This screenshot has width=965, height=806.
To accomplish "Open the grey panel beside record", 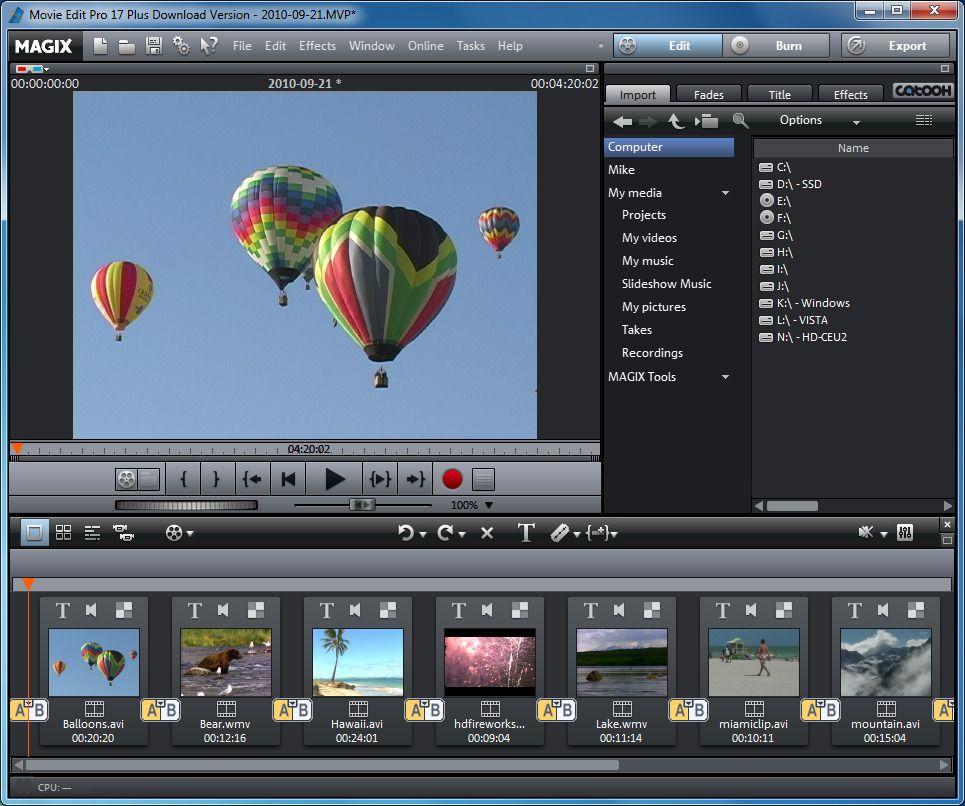I will click(483, 479).
